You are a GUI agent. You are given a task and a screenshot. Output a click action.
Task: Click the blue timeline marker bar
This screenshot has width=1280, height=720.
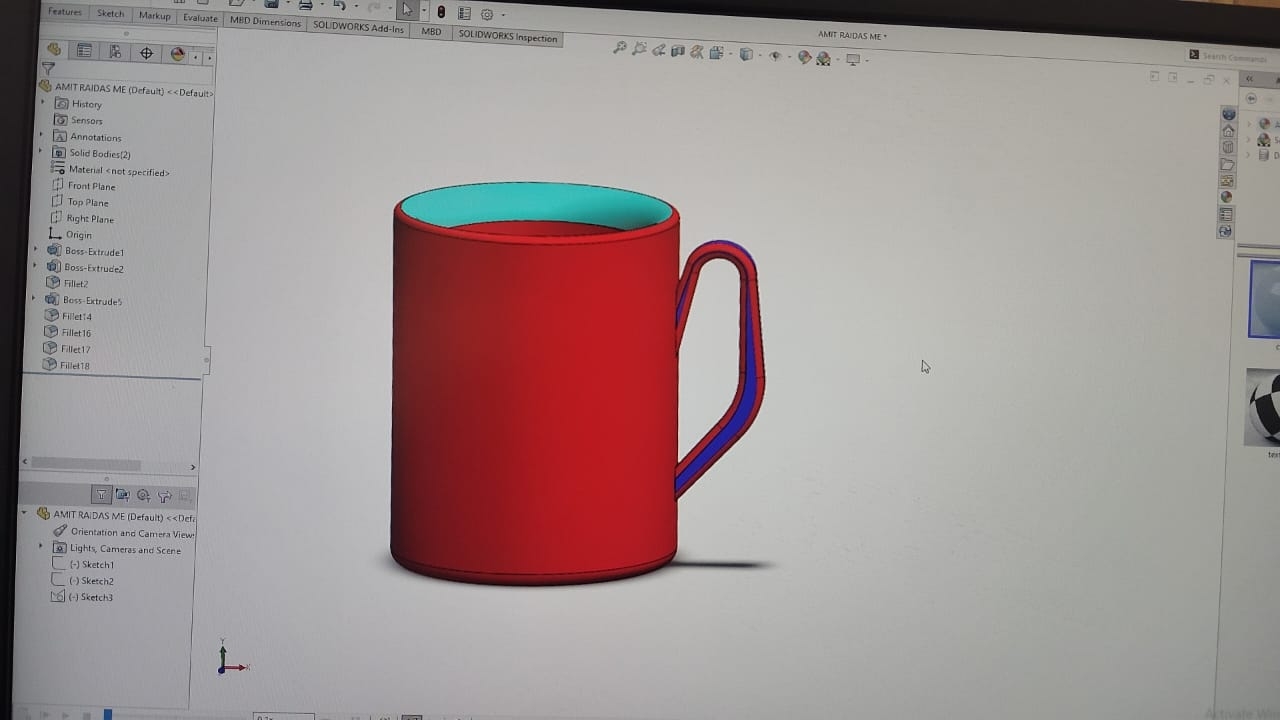click(x=107, y=714)
